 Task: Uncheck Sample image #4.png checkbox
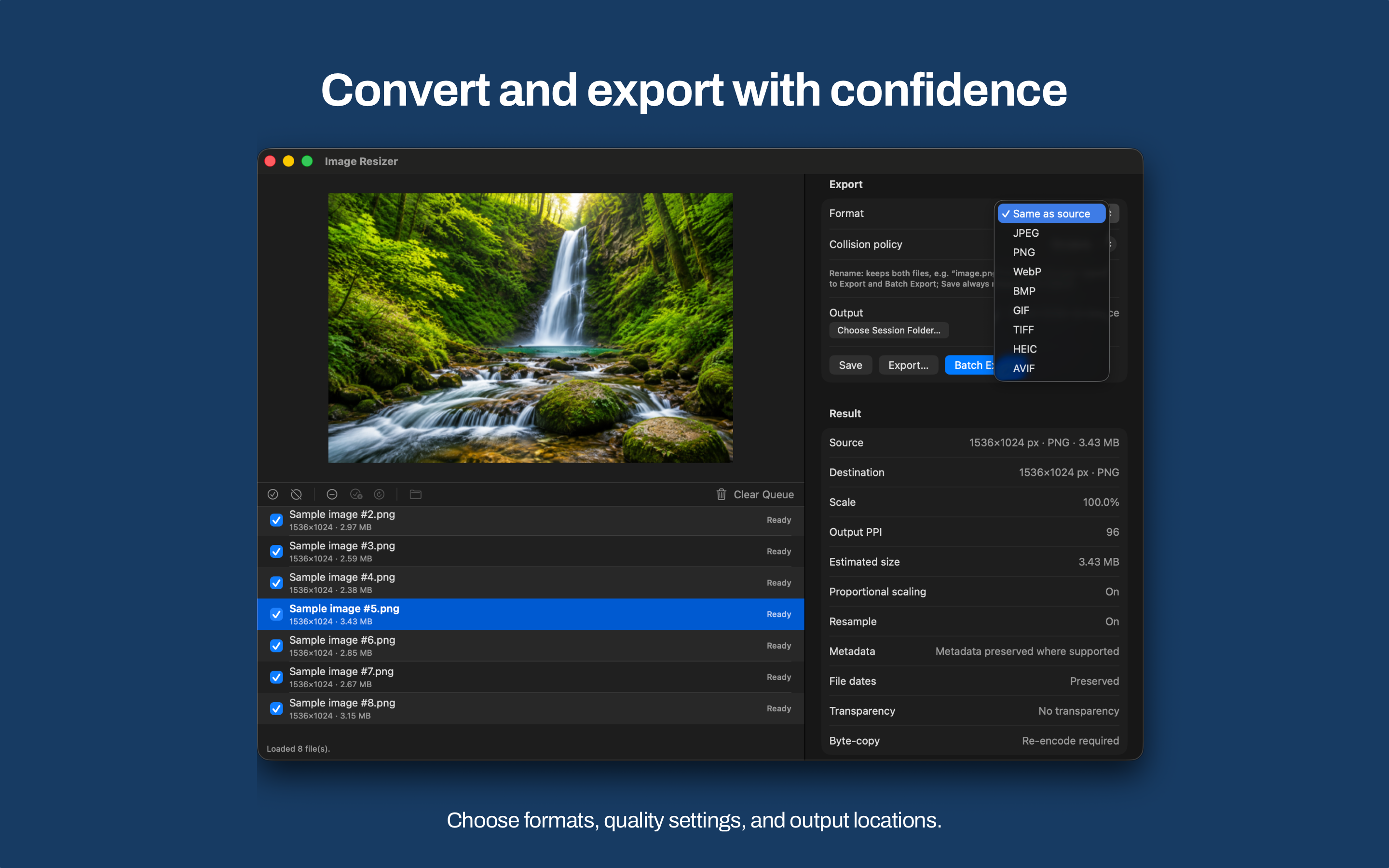point(276,583)
